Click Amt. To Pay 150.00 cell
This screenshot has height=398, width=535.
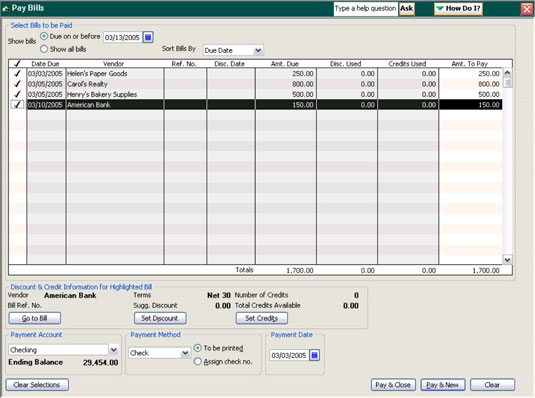(x=471, y=104)
